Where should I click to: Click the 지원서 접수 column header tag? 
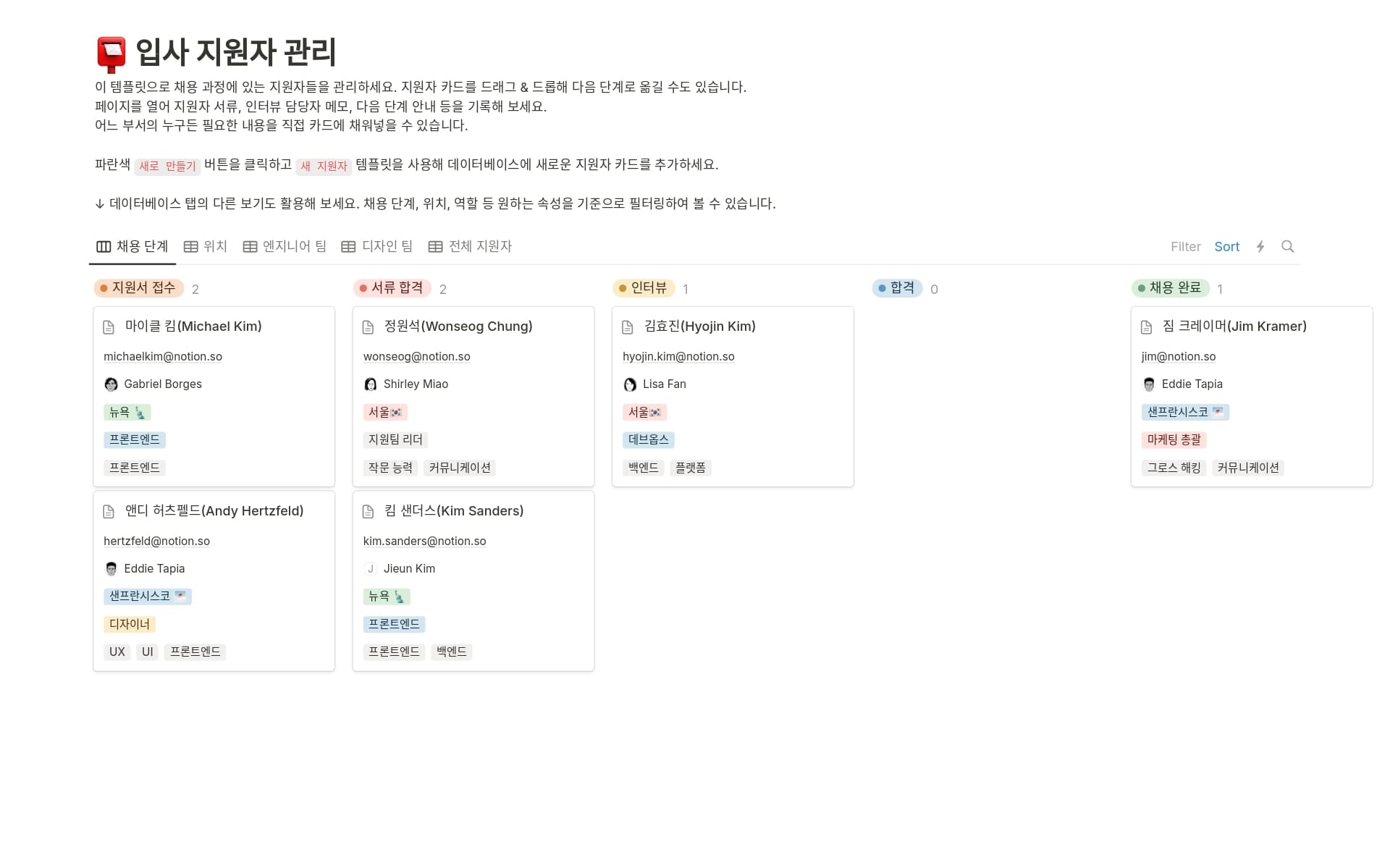(x=138, y=288)
